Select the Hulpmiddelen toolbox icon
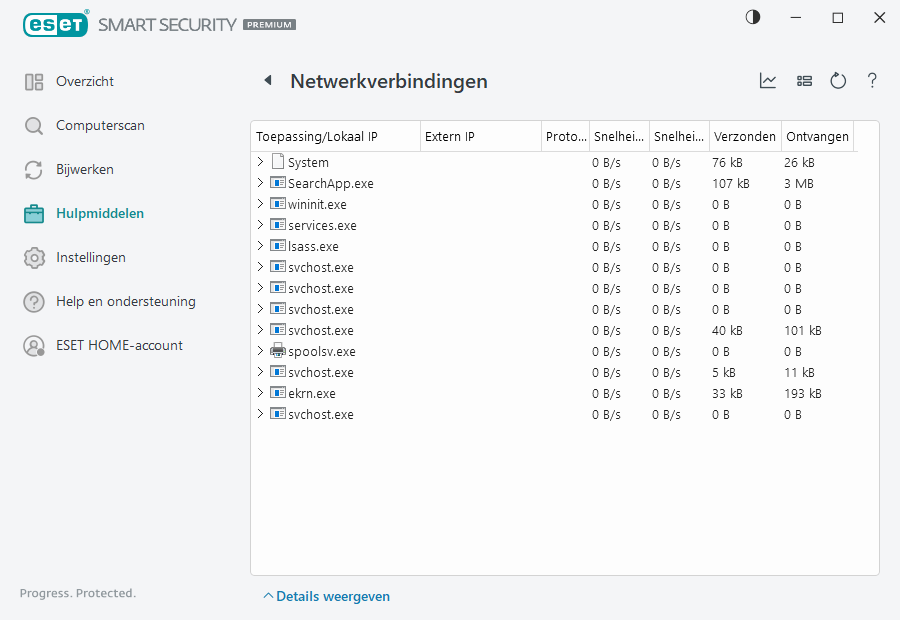The image size is (900, 620). click(x=33, y=213)
